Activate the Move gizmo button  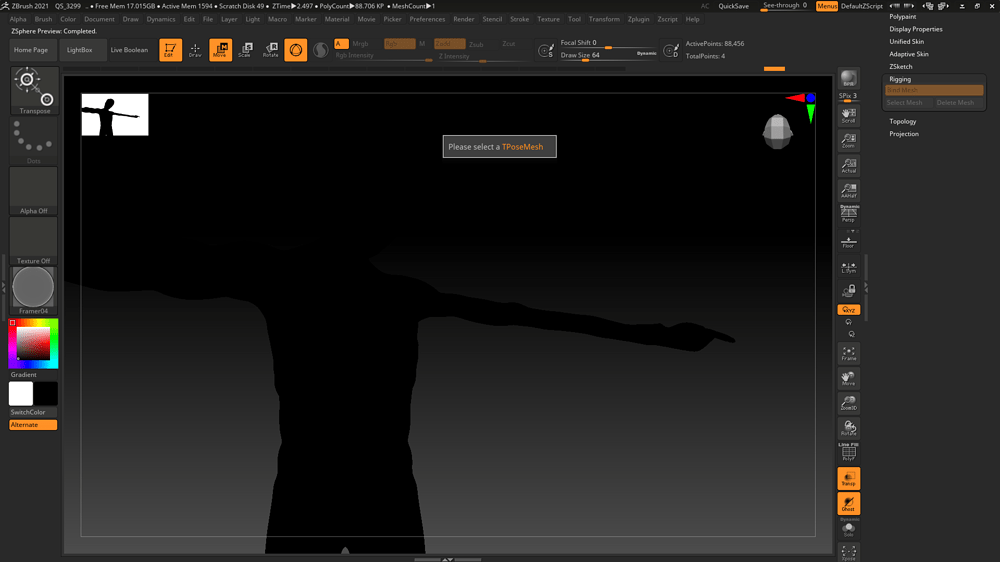[221, 50]
